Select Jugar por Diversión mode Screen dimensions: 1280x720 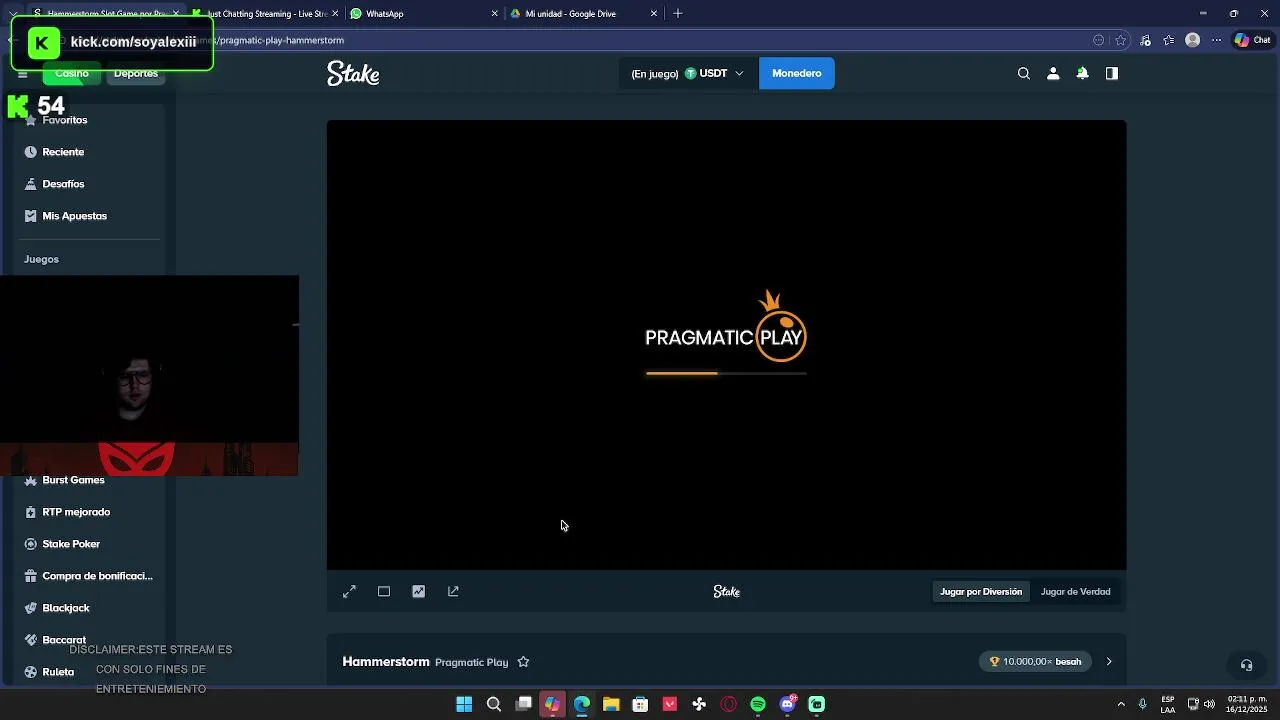981,592
